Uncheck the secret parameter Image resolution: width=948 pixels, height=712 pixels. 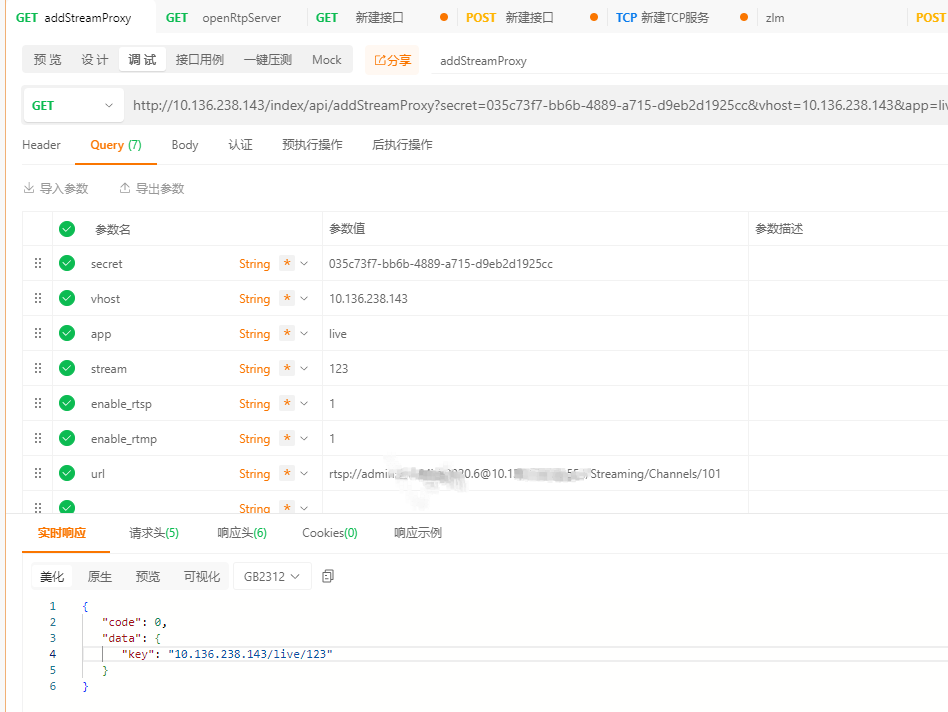point(67,263)
